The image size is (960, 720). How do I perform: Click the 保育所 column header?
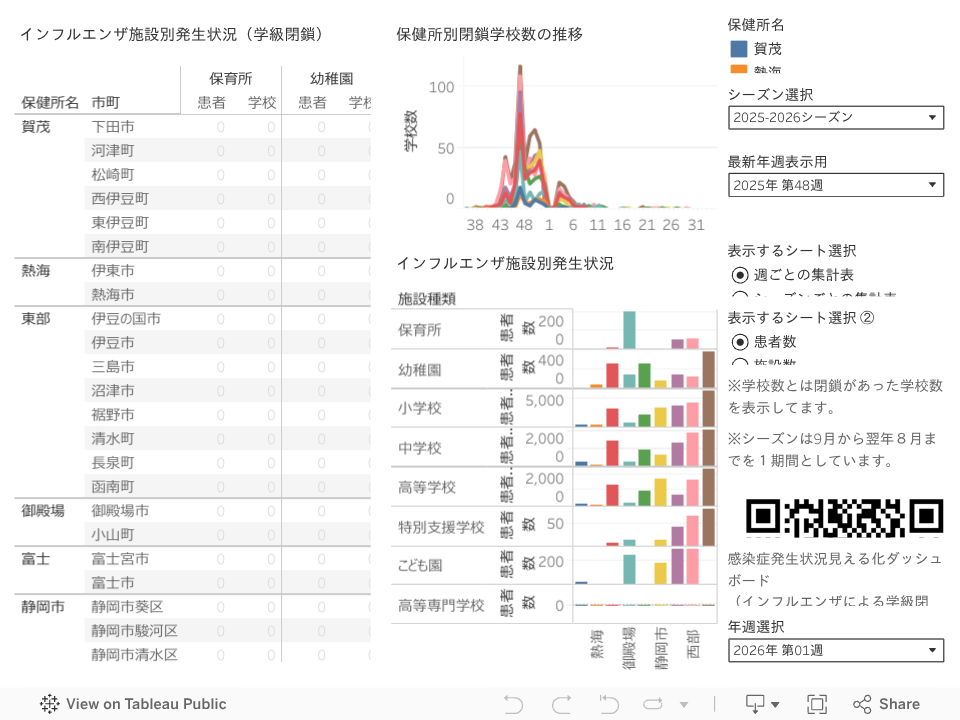coord(231,78)
